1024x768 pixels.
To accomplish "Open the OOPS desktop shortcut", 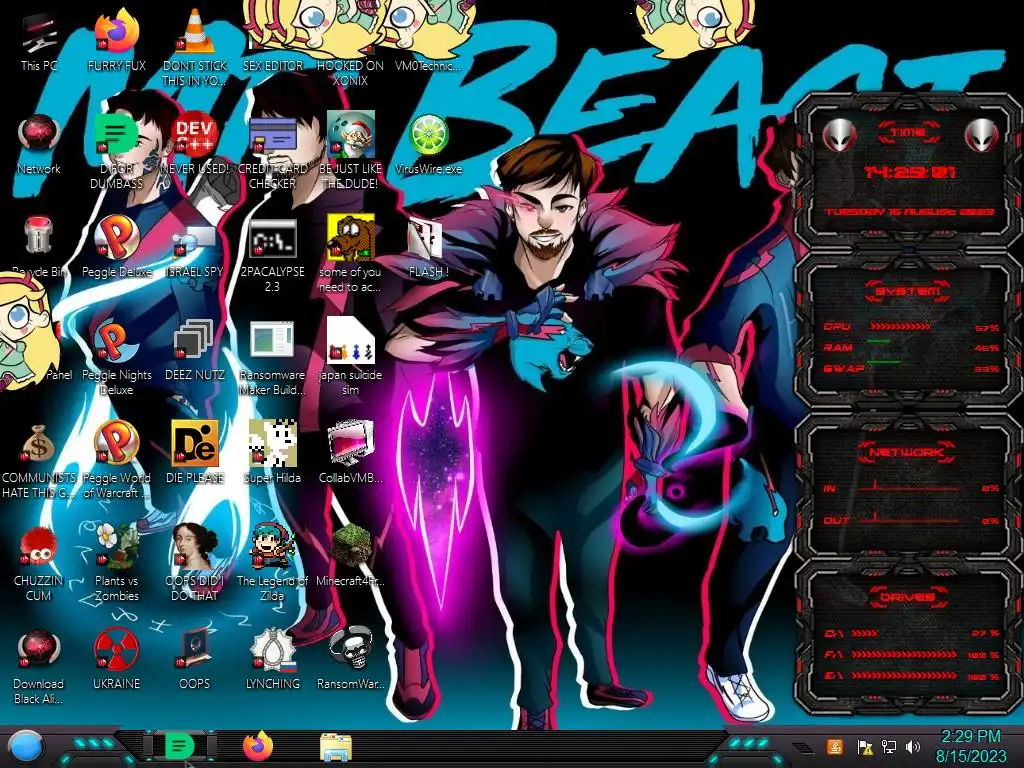I will [195, 658].
